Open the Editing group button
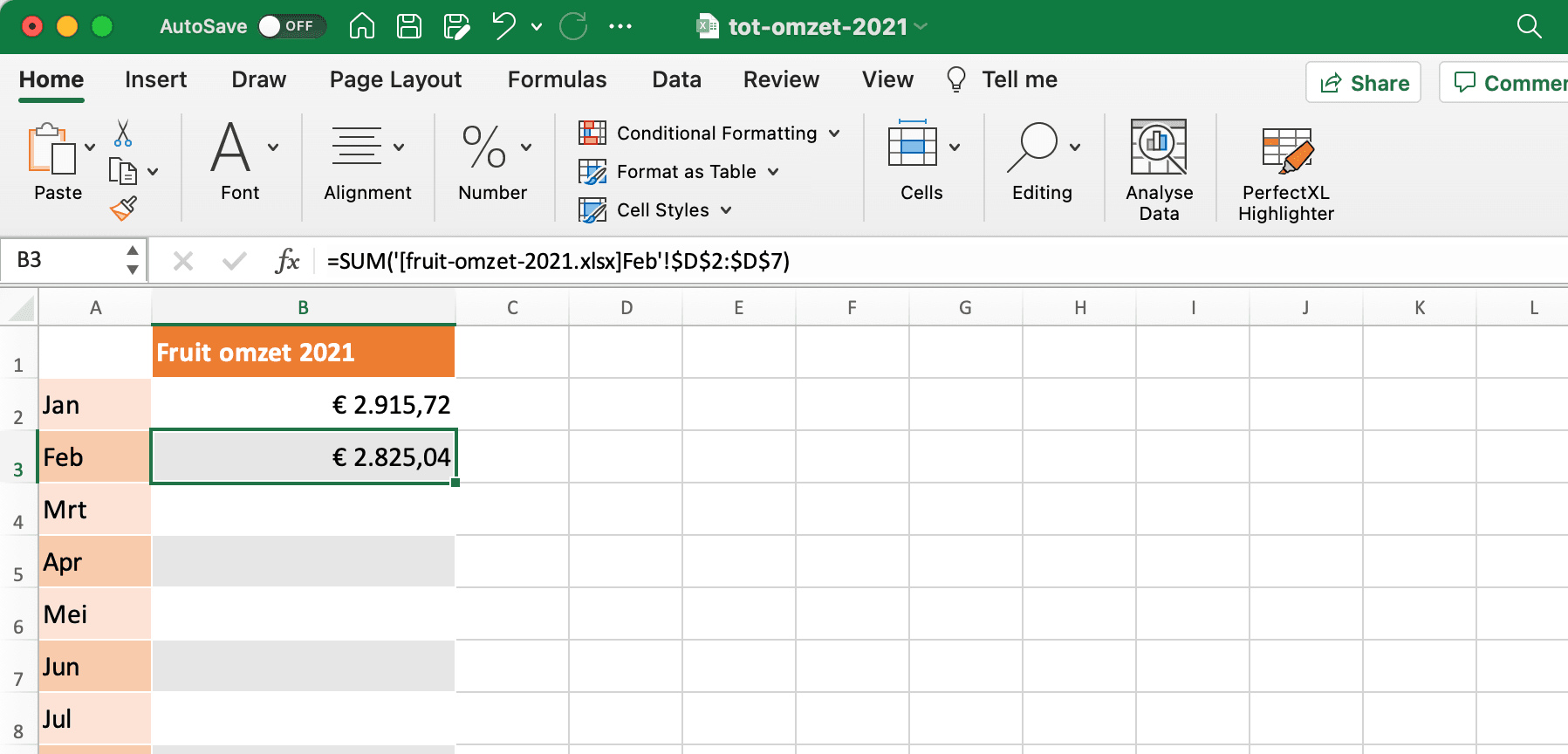 tap(1043, 161)
